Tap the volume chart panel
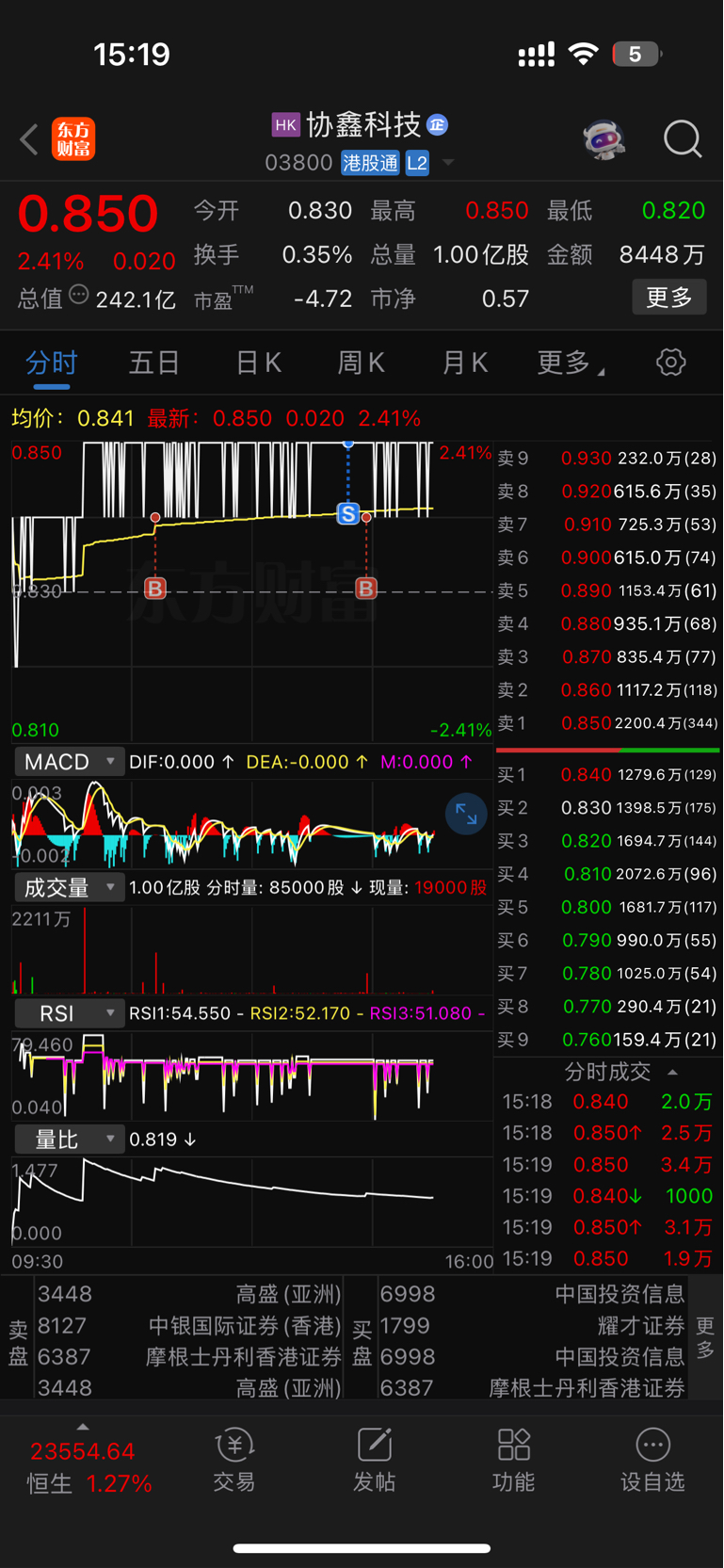 coord(252,949)
